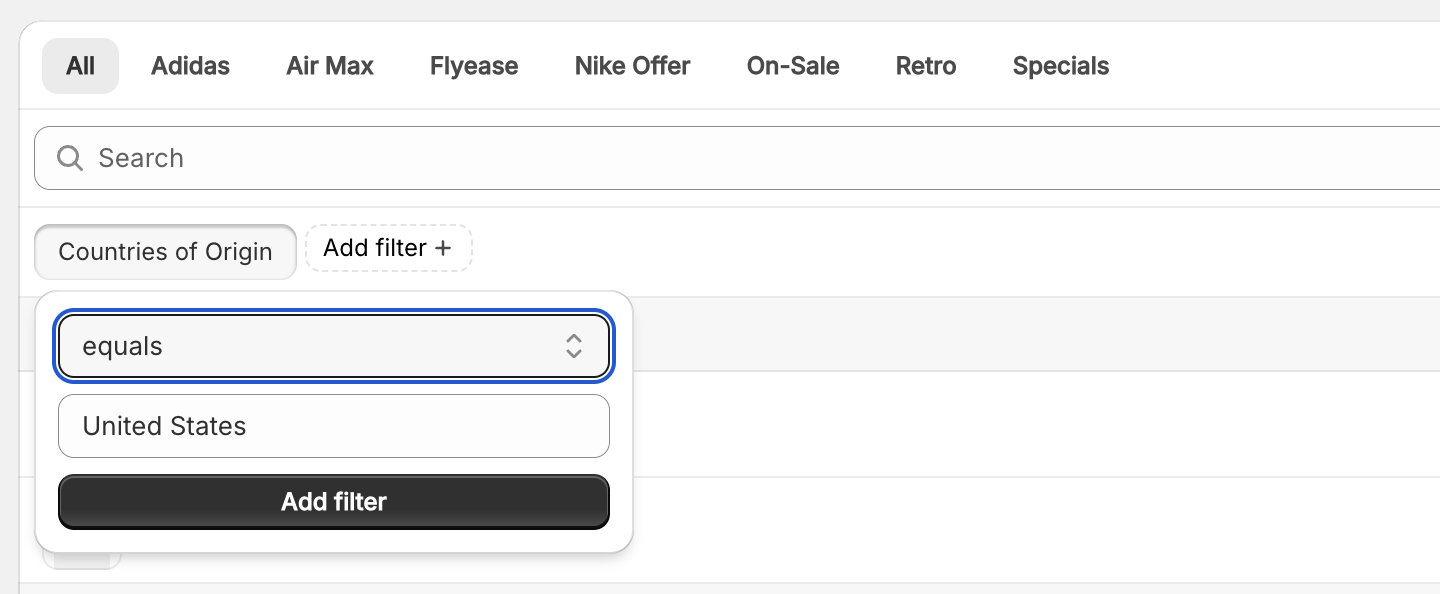Click the magnifying glass search icon

click(69, 158)
